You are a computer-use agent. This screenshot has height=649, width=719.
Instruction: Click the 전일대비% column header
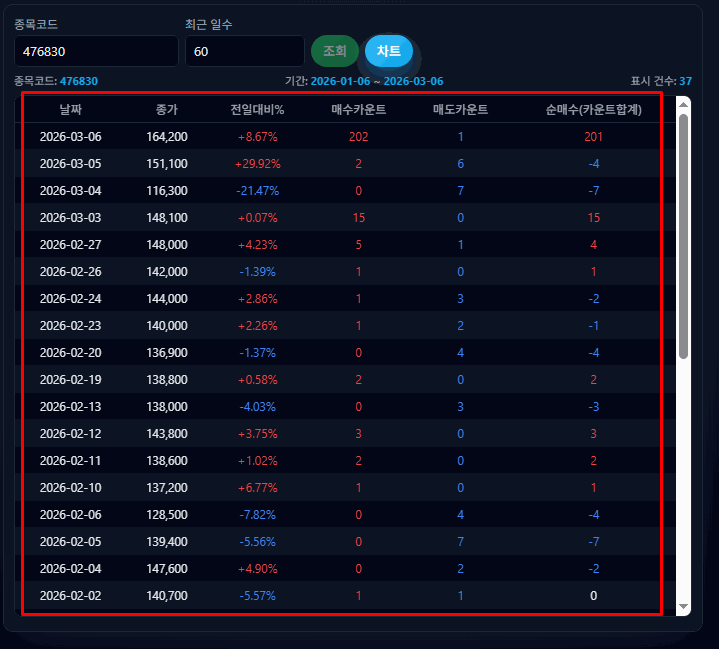click(257, 109)
